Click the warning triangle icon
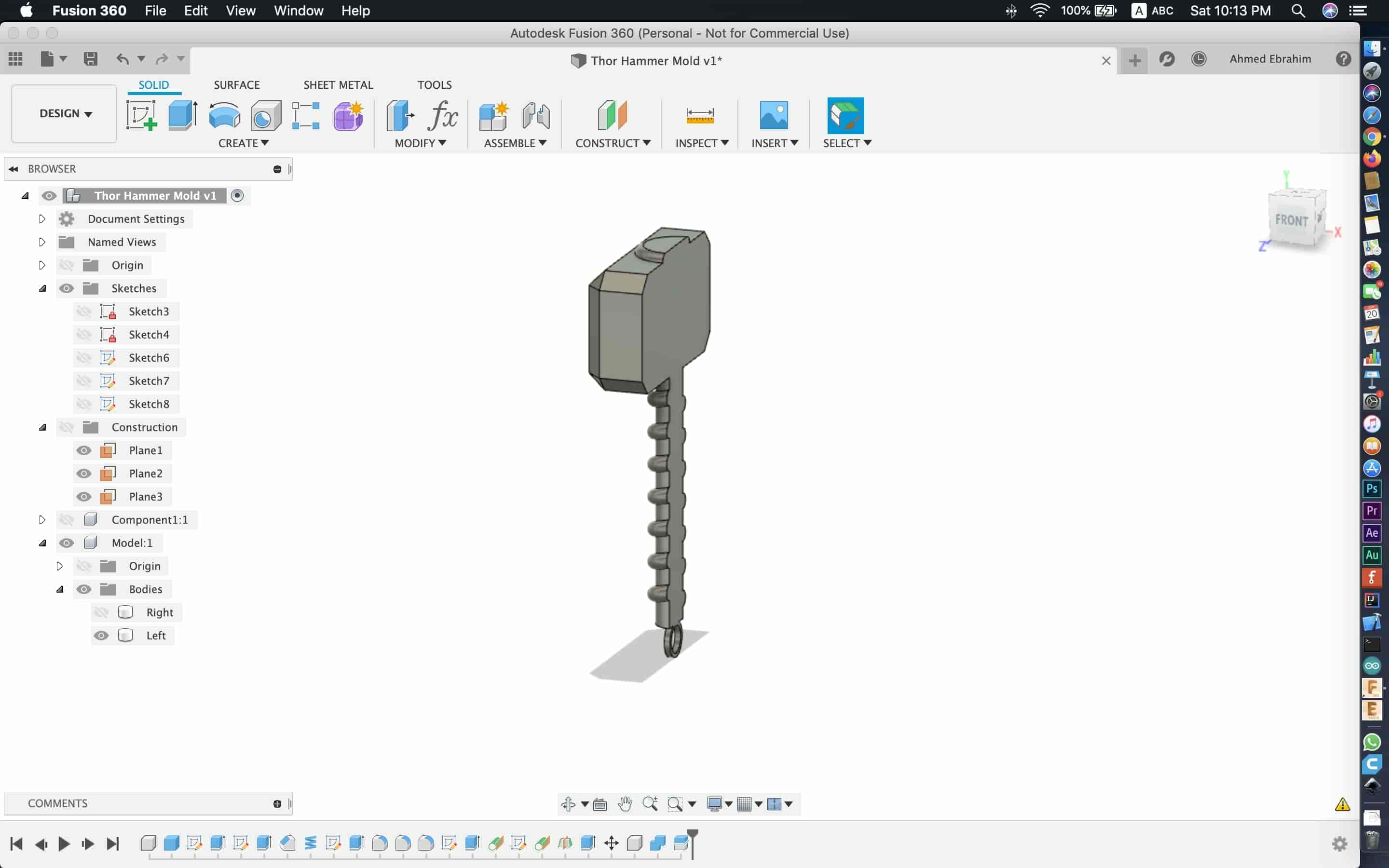The height and width of the screenshot is (868, 1389). 1342,804
